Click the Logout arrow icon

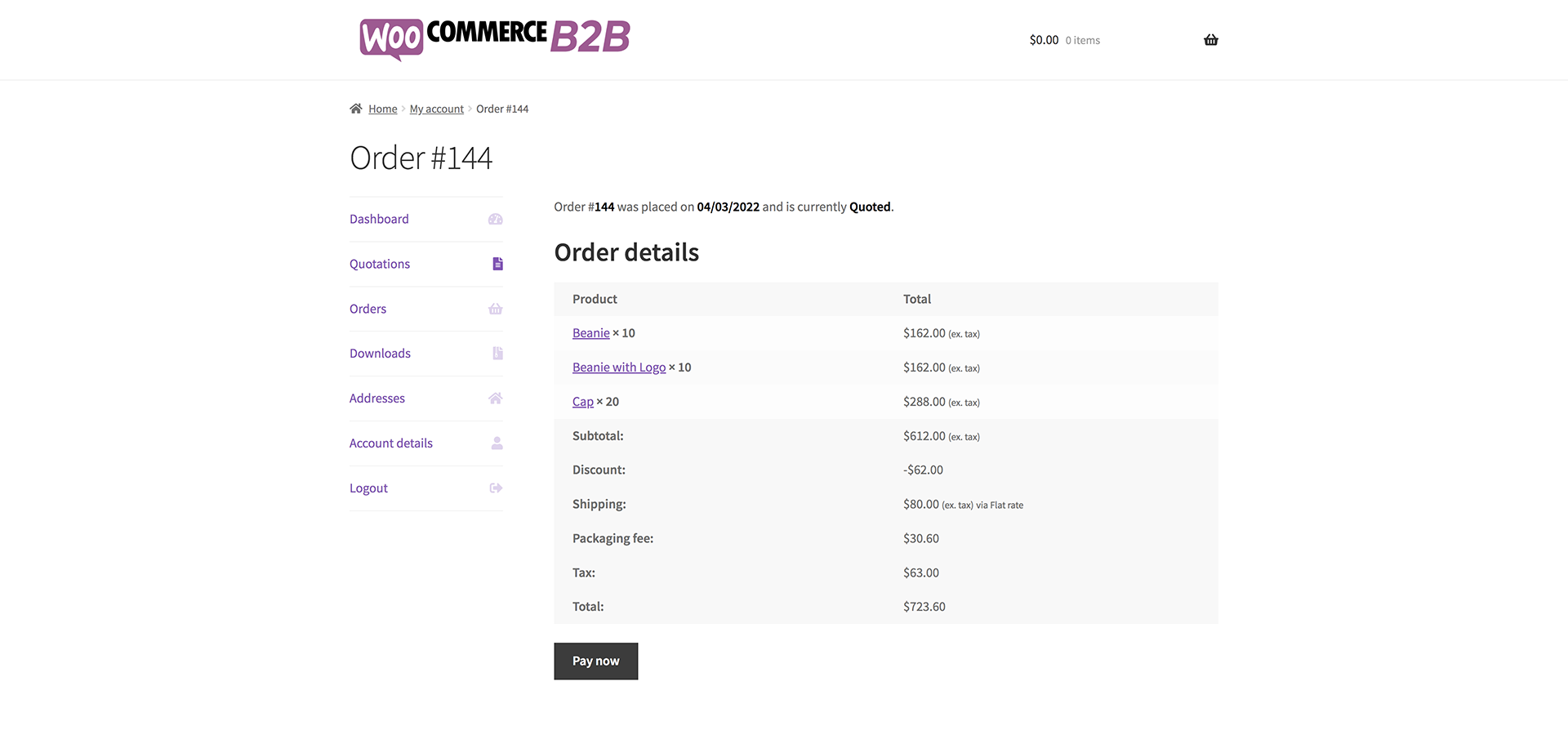point(496,488)
